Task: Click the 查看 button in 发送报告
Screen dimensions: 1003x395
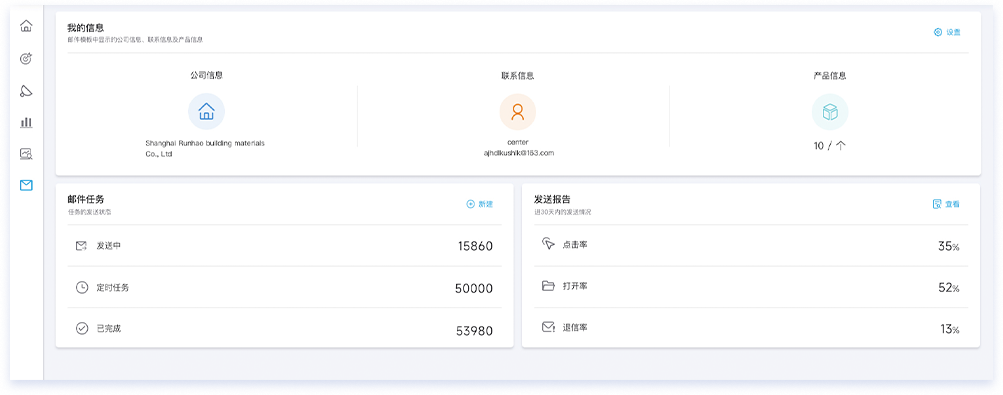Action: tap(946, 204)
